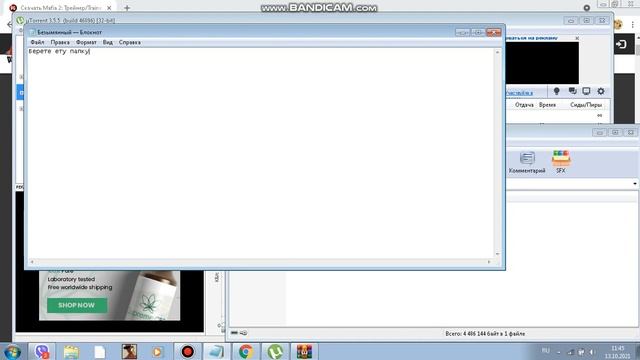Close the Mafia 2 trainer Chrome tab
This screenshot has width=640, height=360.
click(x=109, y=8)
